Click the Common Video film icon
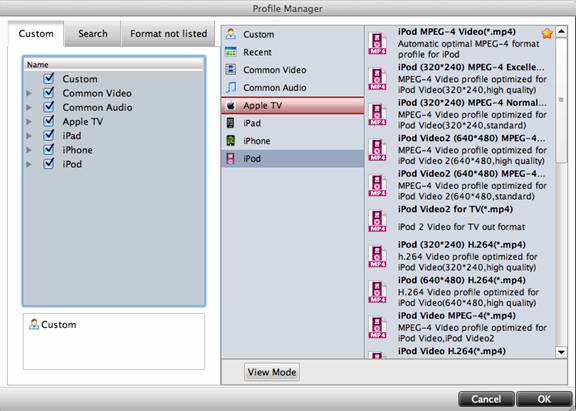 coord(230,69)
